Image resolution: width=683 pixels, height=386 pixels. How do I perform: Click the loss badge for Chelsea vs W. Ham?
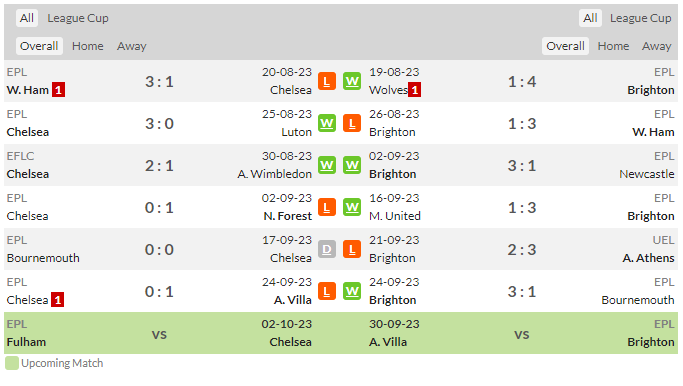click(327, 81)
